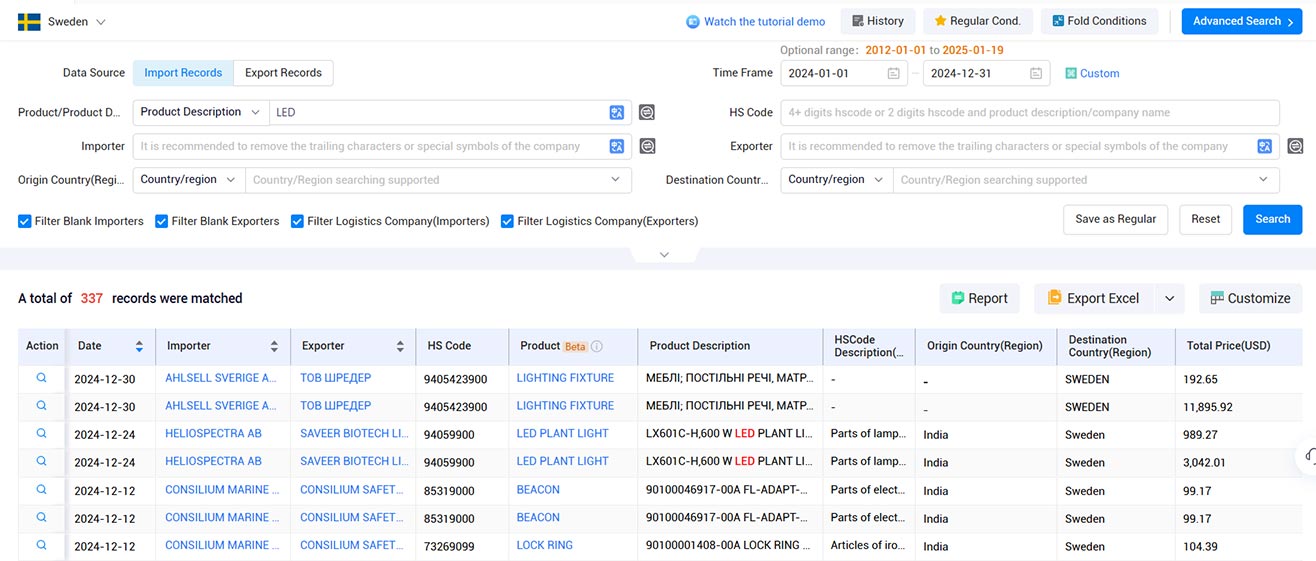Click the Reset button

point(1205,220)
